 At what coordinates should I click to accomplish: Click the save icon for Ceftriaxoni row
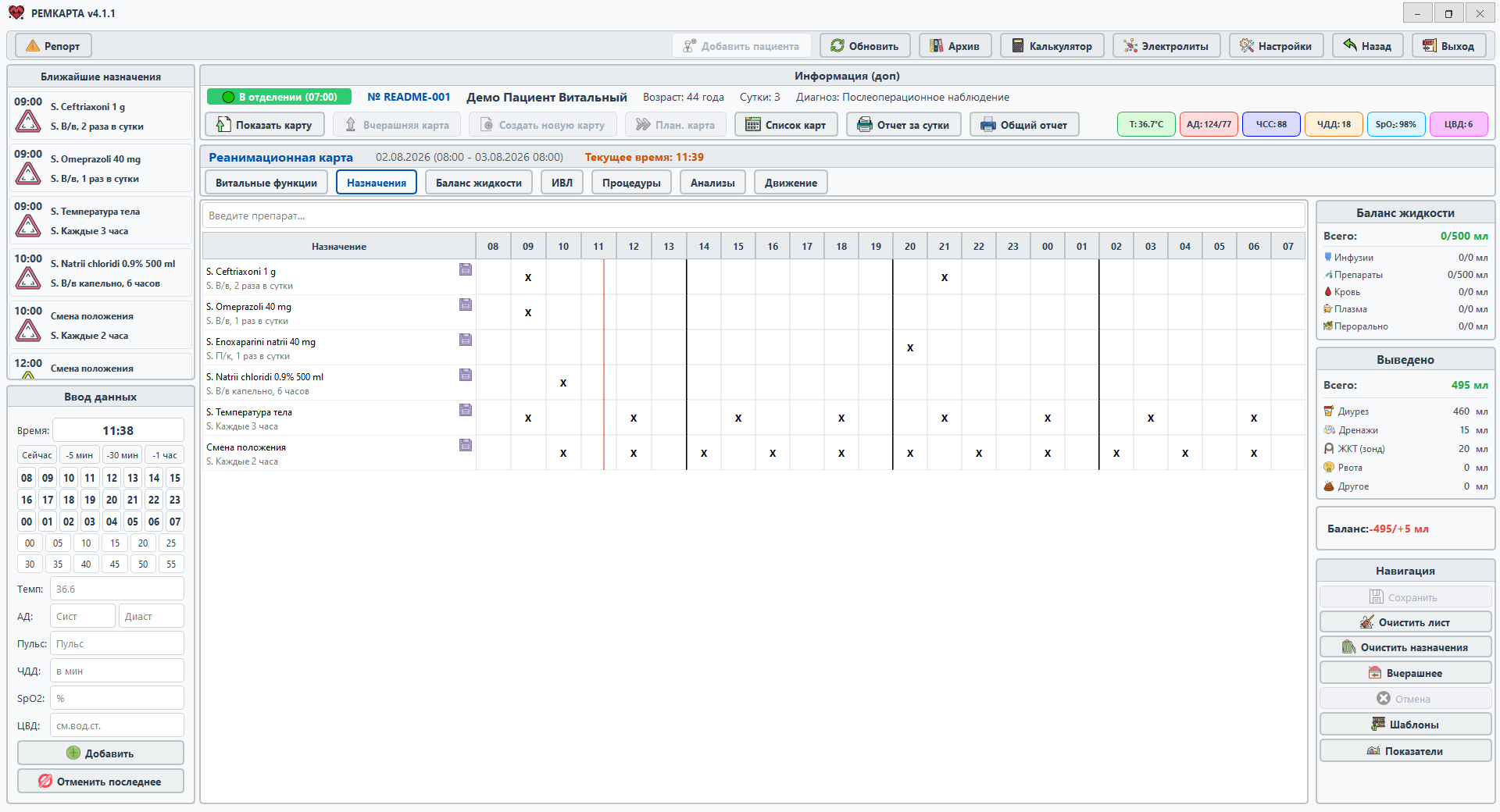[466, 269]
